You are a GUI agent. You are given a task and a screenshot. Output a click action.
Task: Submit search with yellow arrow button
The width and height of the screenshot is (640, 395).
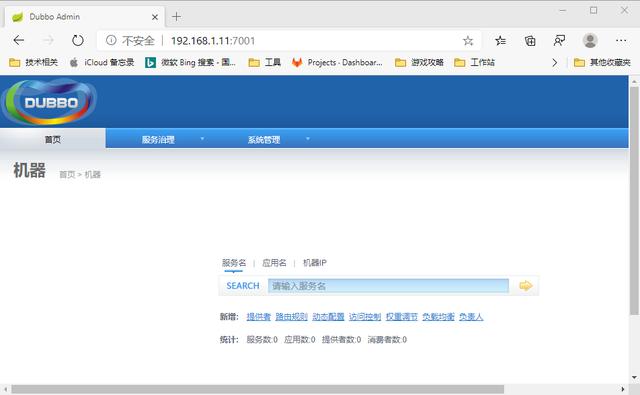(x=526, y=286)
